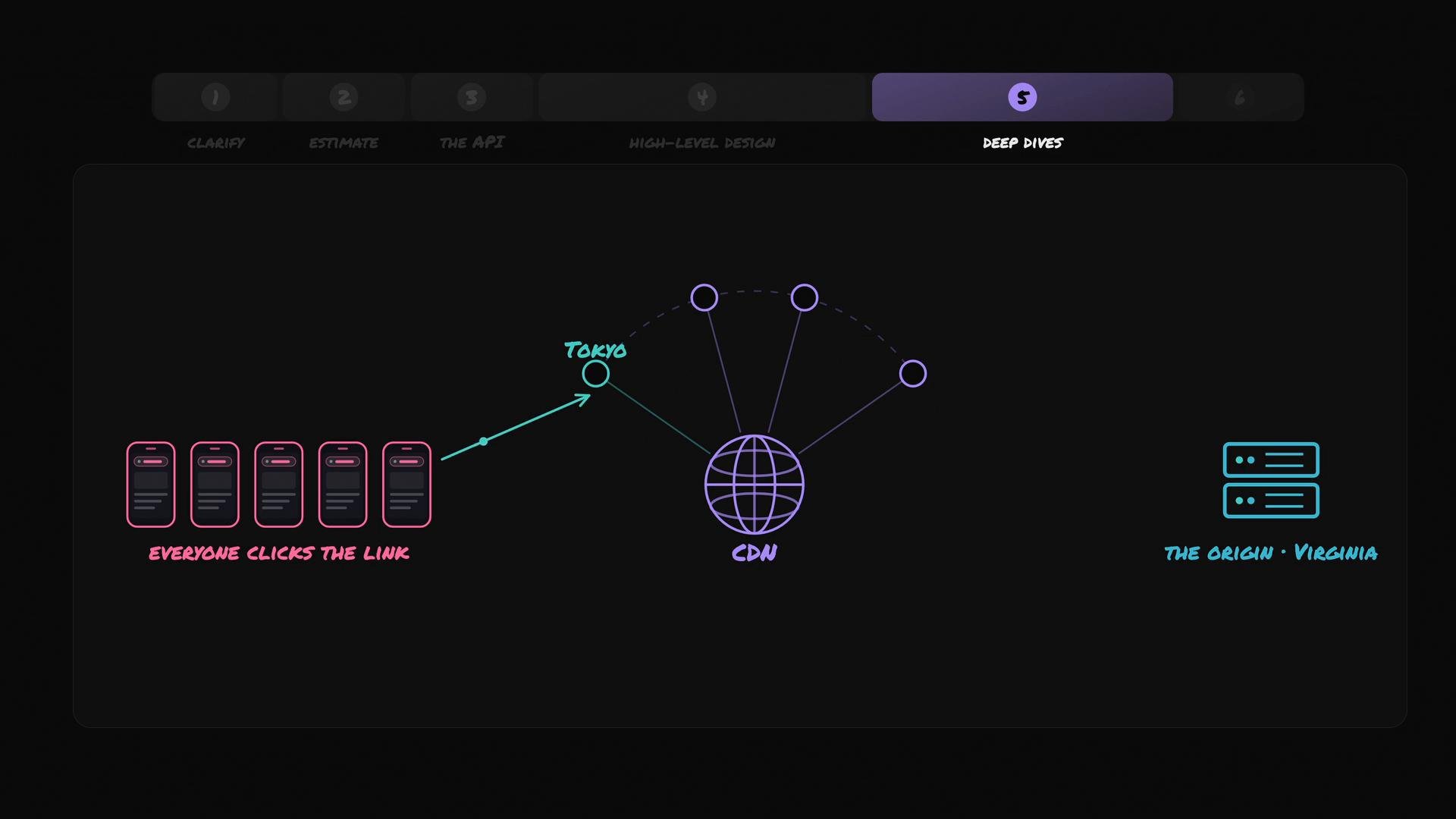Image resolution: width=1456 pixels, height=819 pixels.
Task: Click the last phone icon nearest the arrow
Action: [x=407, y=485]
